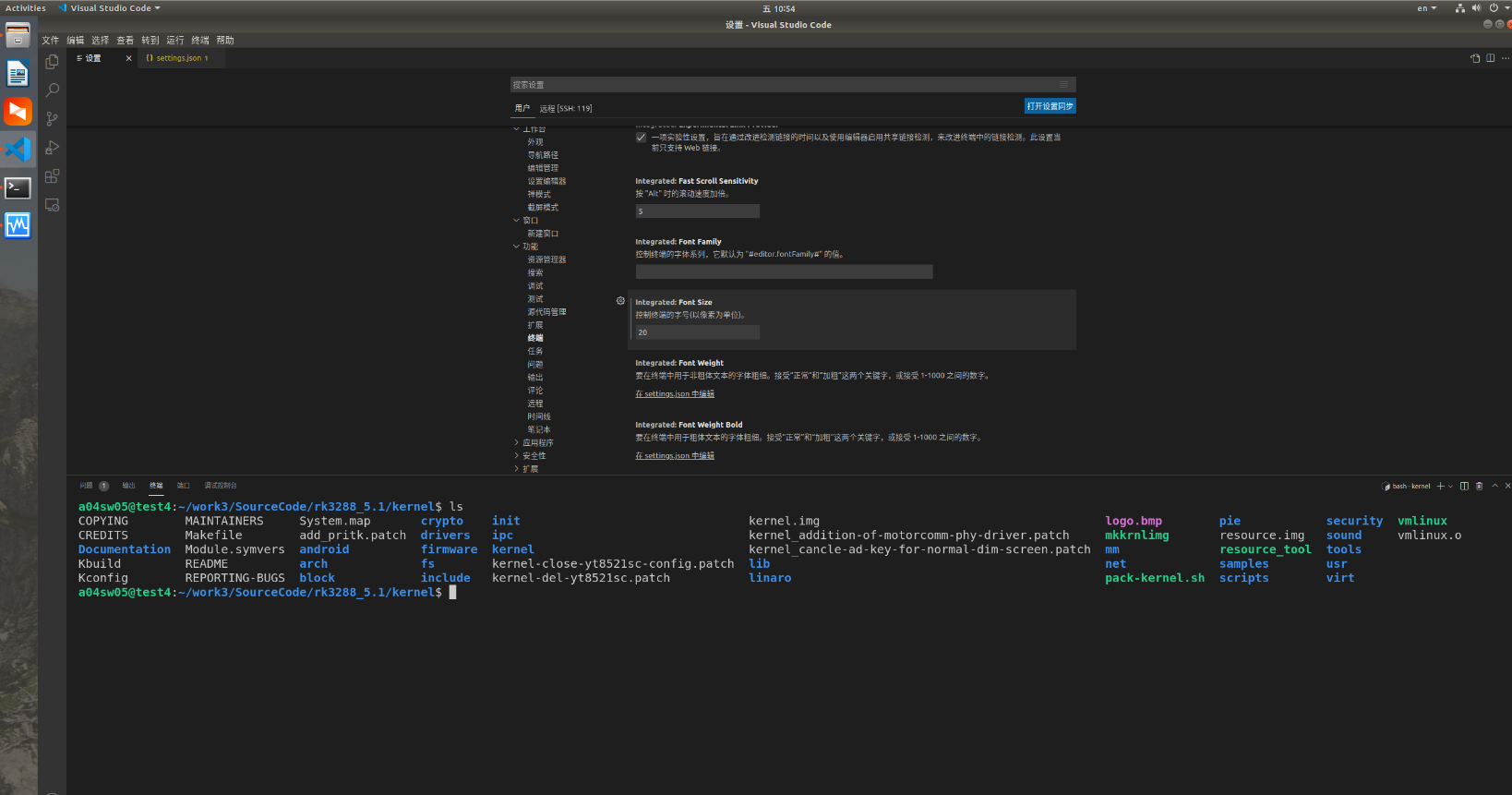The width and height of the screenshot is (1512, 795).
Task: Open the Run and Debug view
Action: 53,148
